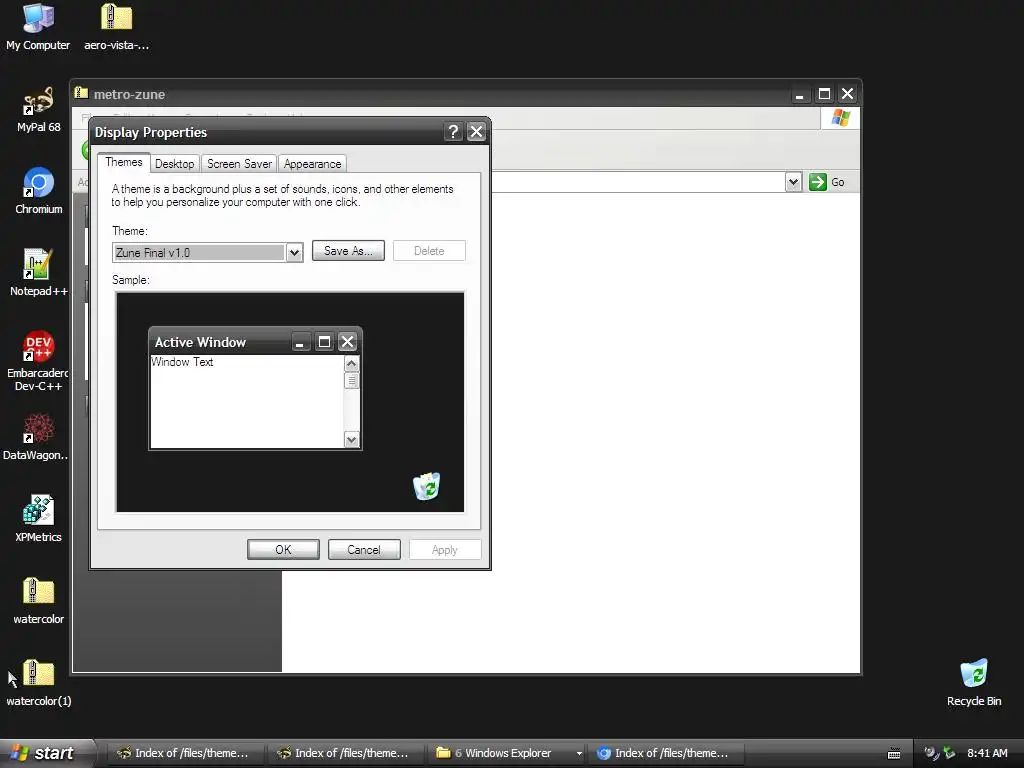
Task: Click the metro-zune folder title icon
Action: 81,93
